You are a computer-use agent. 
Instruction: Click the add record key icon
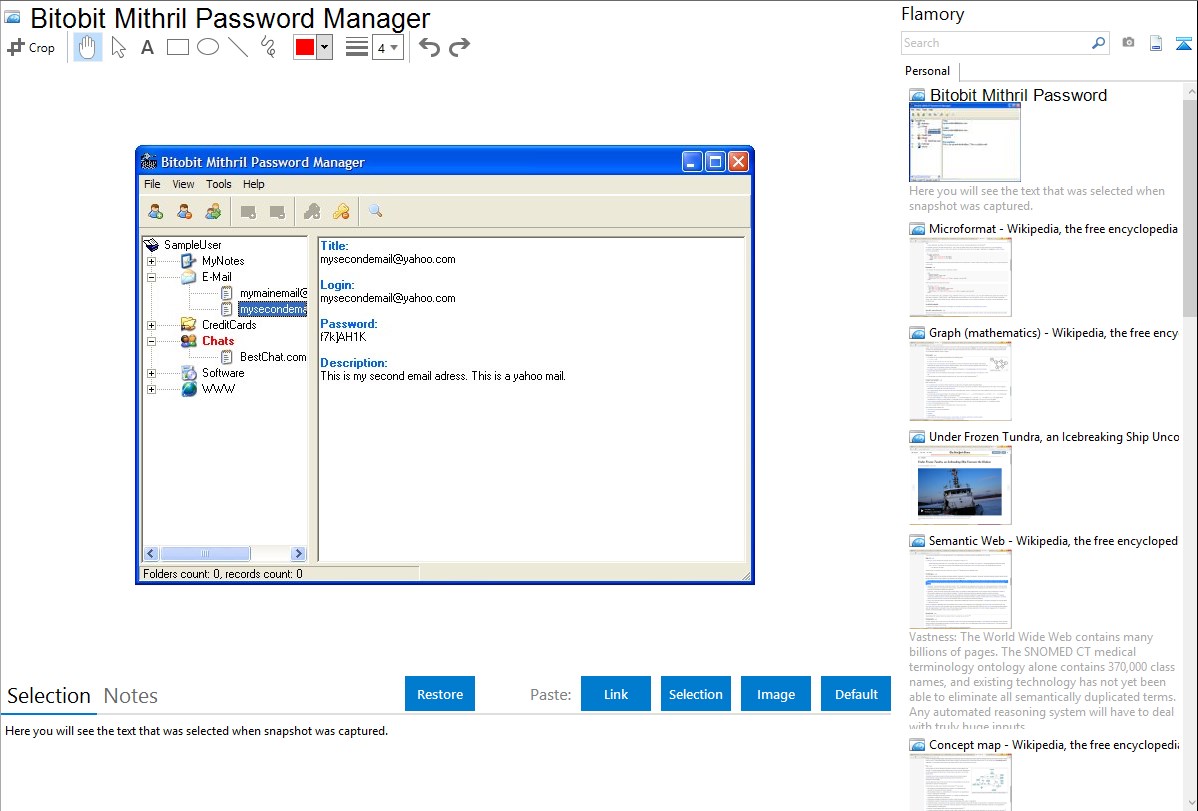coord(312,212)
